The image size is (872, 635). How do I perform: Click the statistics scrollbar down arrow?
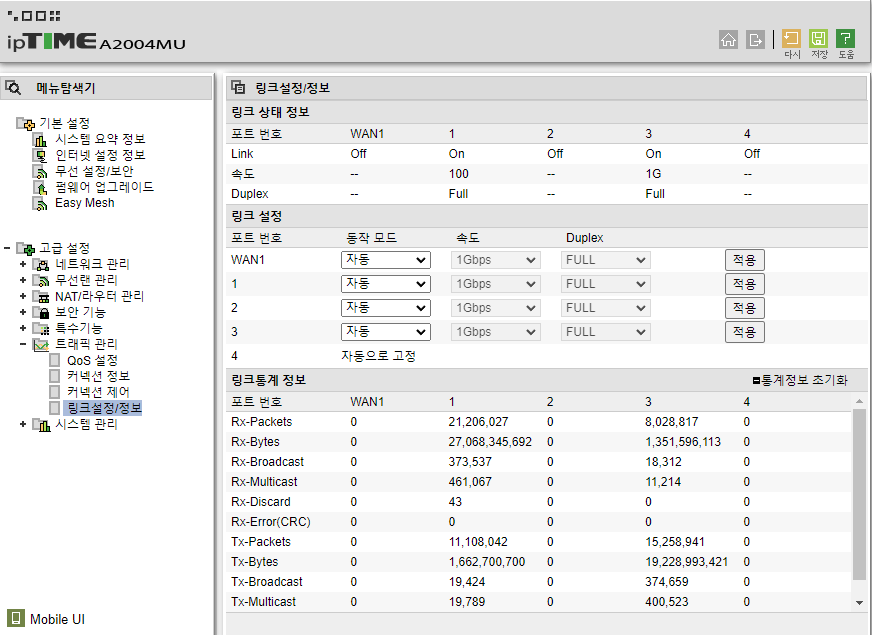coord(859,602)
